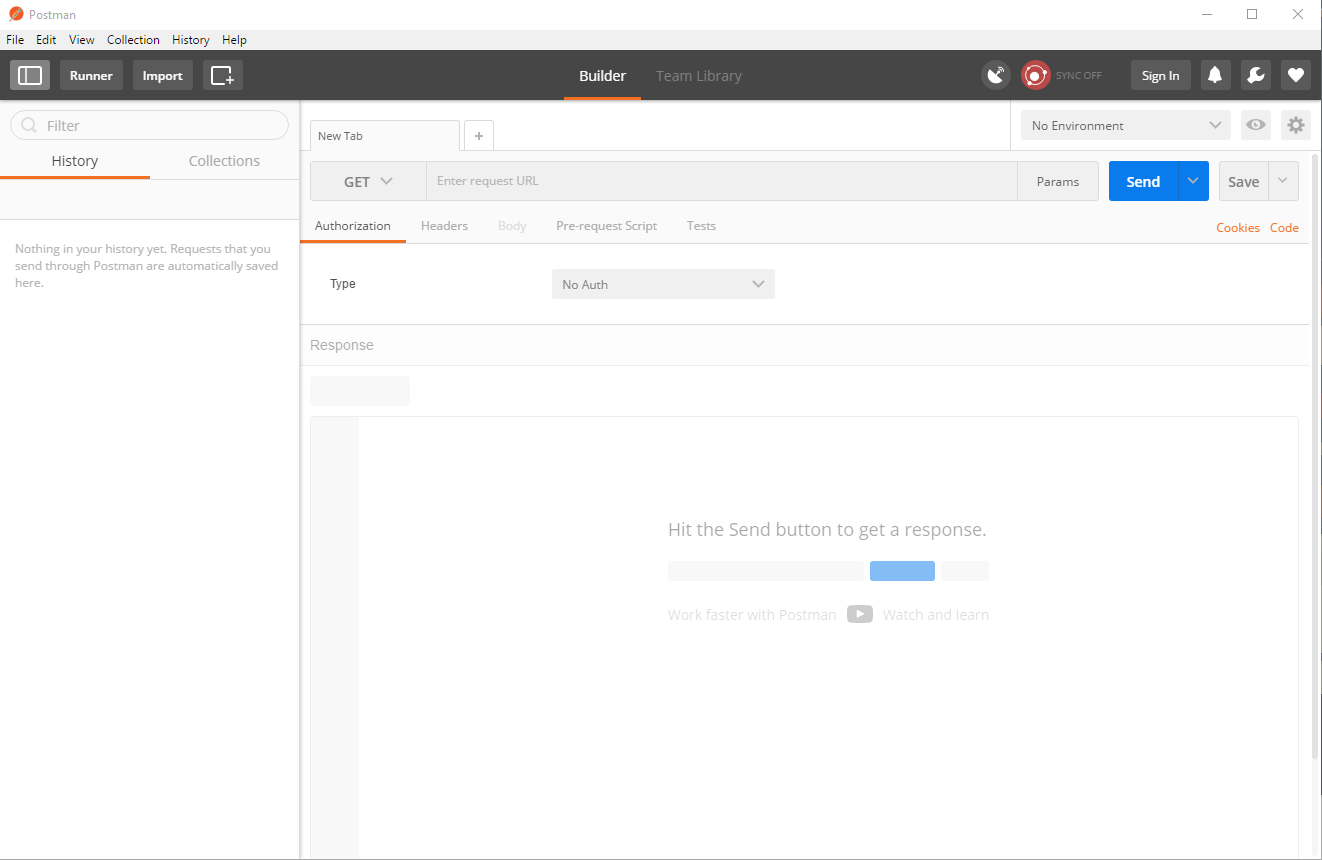The image size is (1322, 860).
Task: Switch to Builder tab
Action: coord(602,76)
